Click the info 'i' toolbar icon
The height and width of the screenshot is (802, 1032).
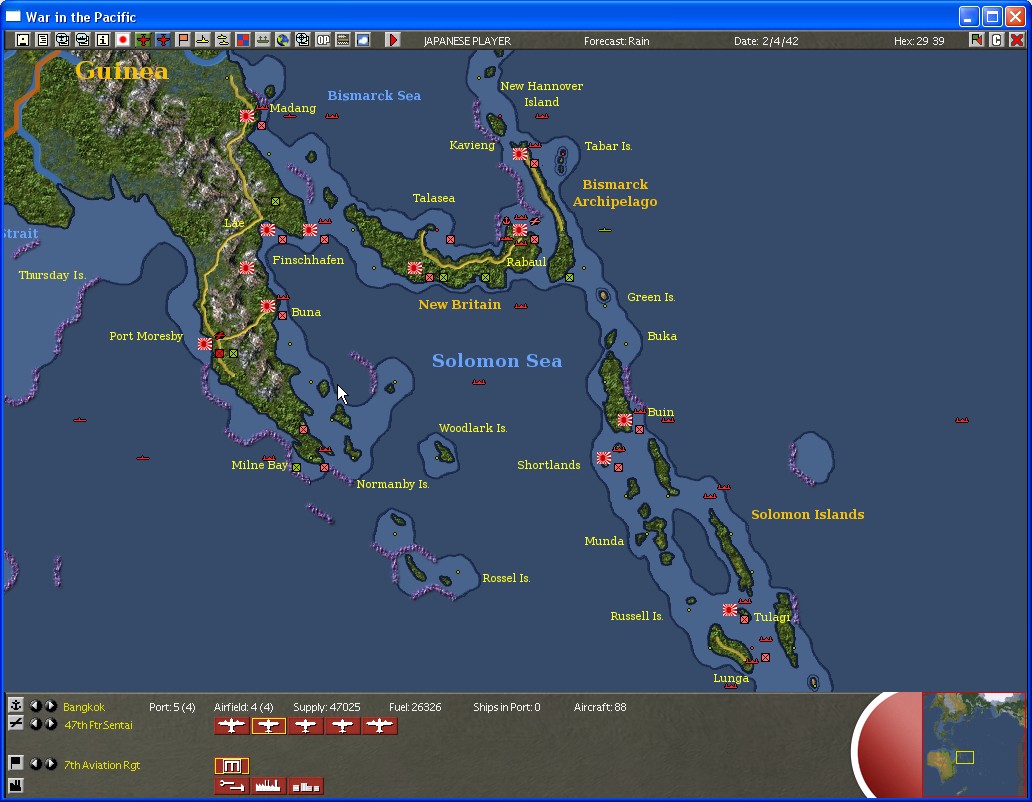coord(103,40)
